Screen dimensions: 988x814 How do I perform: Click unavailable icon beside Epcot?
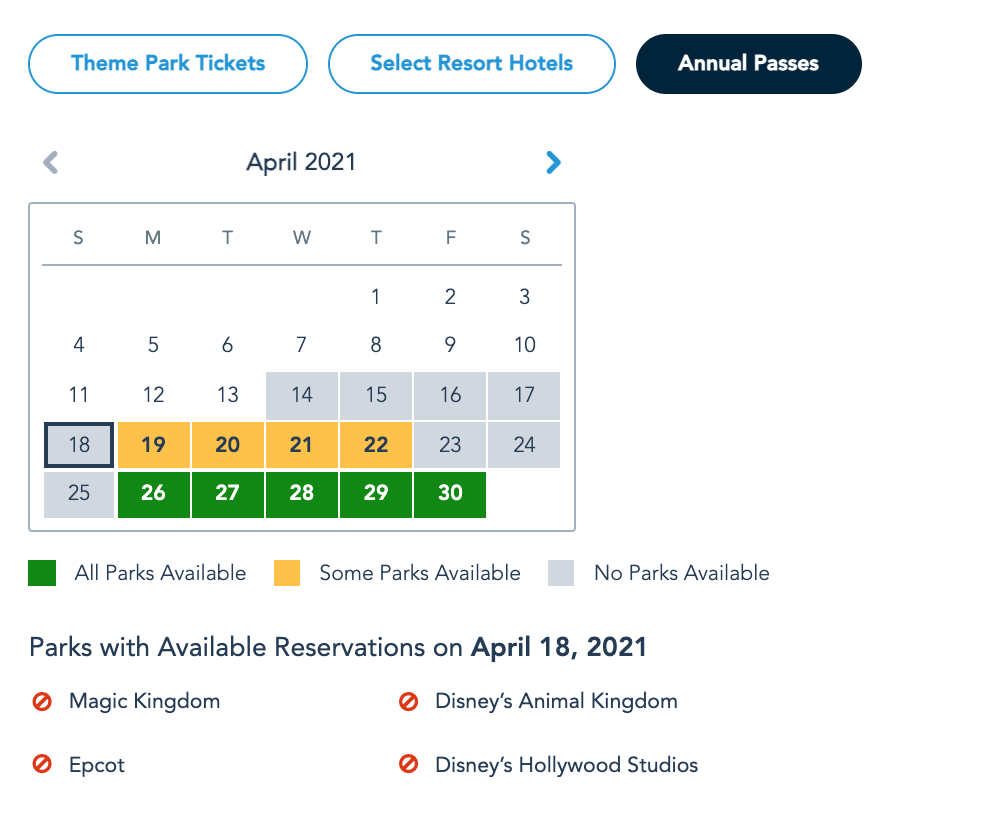point(42,765)
